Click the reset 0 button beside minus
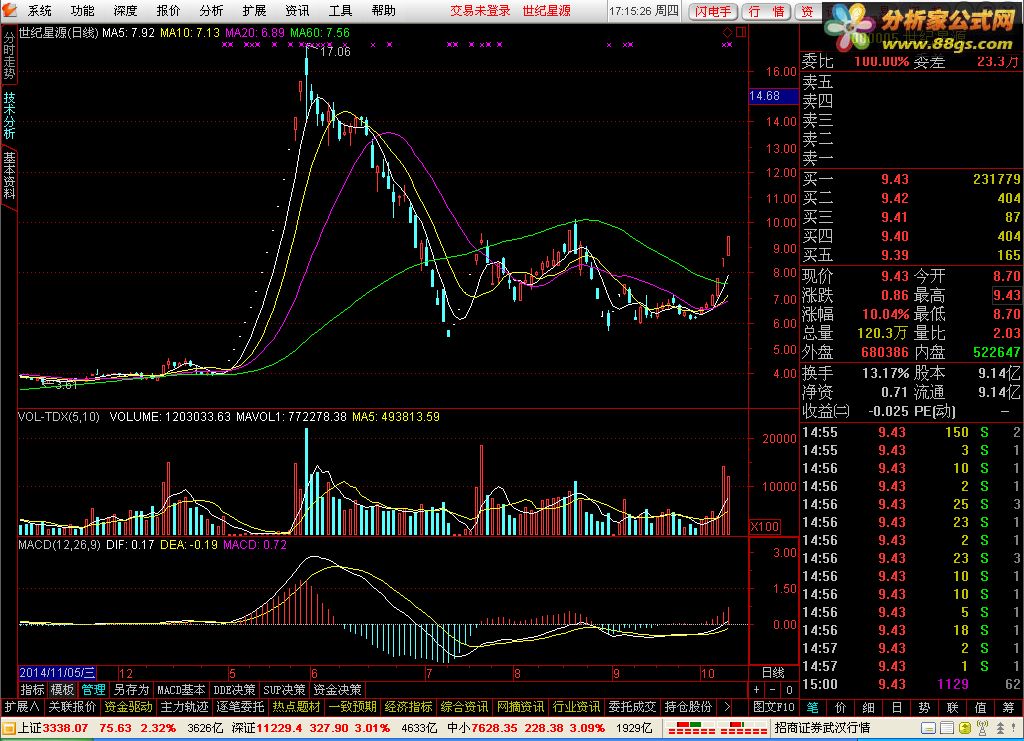1024x741 pixels. coord(789,689)
